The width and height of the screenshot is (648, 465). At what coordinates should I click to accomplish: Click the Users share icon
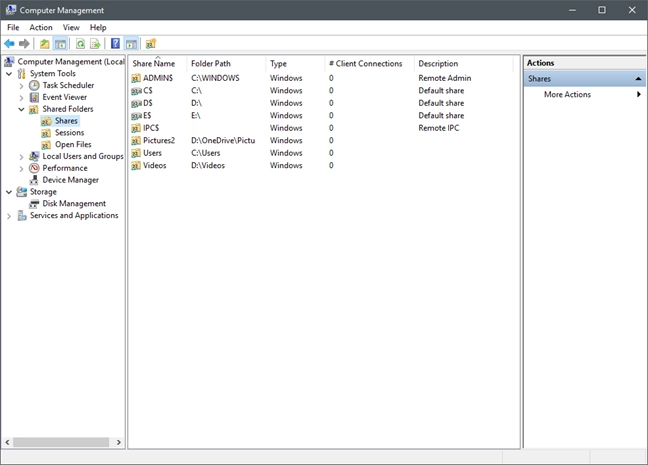coord(136,153)
